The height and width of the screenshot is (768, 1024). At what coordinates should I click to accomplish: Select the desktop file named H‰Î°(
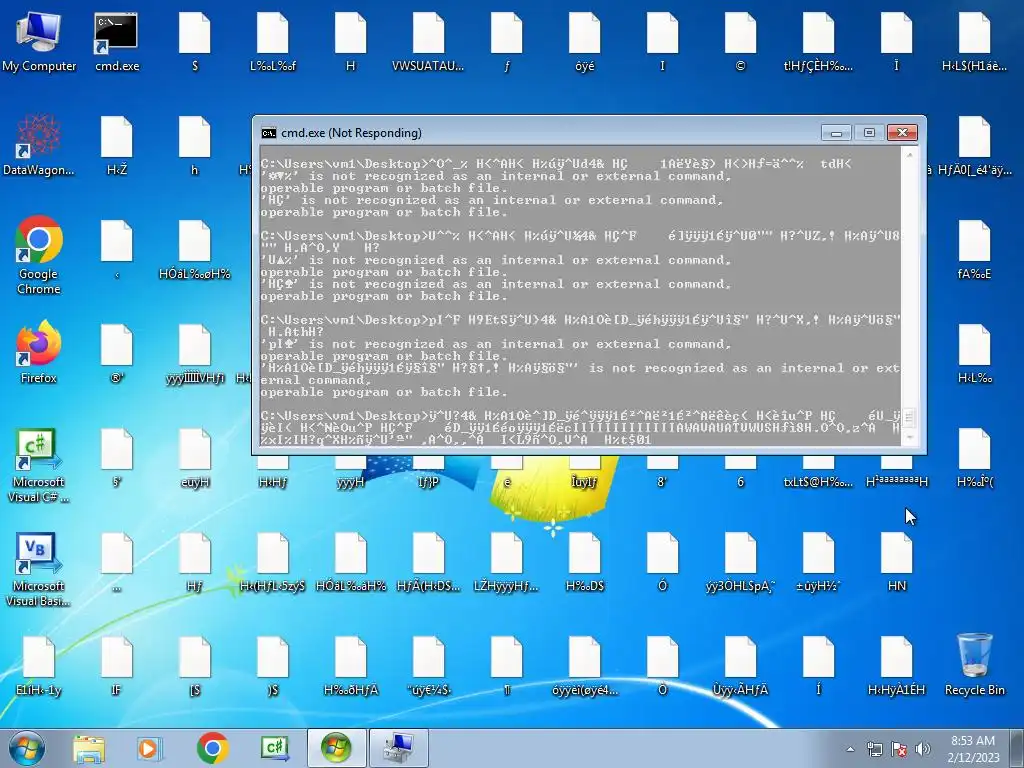point(974,458)
